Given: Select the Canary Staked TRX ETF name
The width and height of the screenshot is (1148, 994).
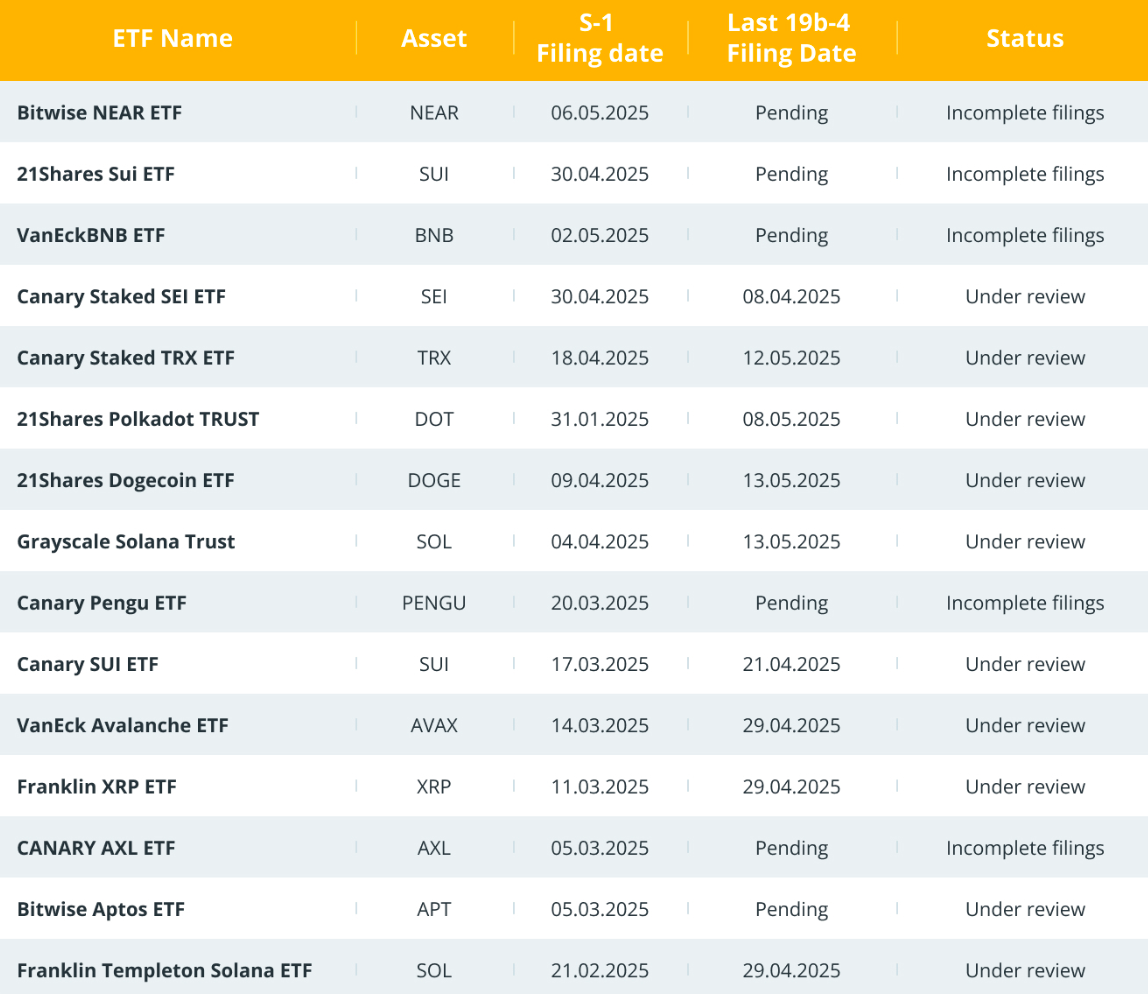Looking at the screenshot, I should (126, 358).
